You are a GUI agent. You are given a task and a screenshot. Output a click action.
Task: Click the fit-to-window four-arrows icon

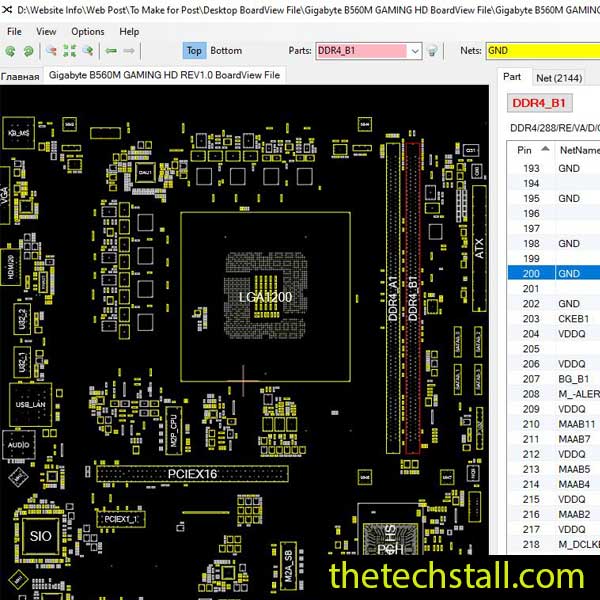[70, 51]
